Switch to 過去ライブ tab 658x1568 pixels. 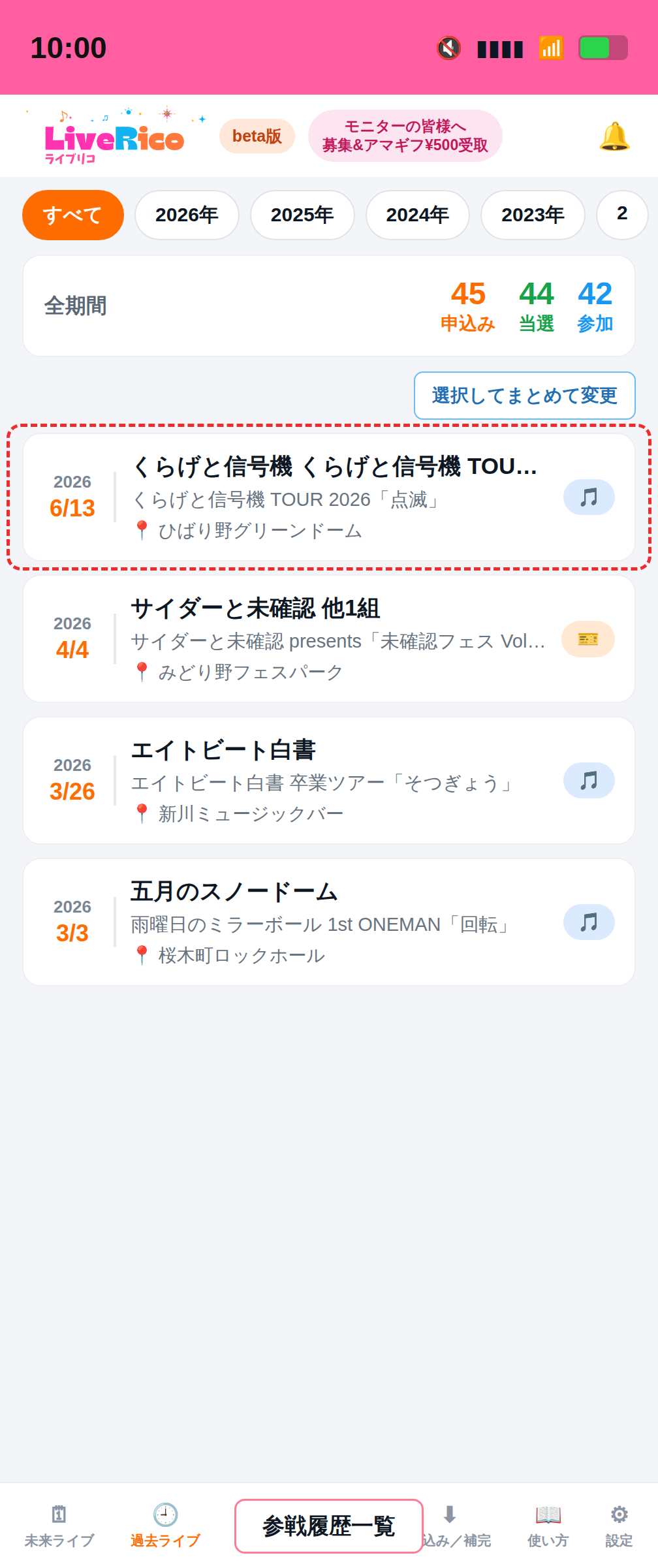(165, 1526)
